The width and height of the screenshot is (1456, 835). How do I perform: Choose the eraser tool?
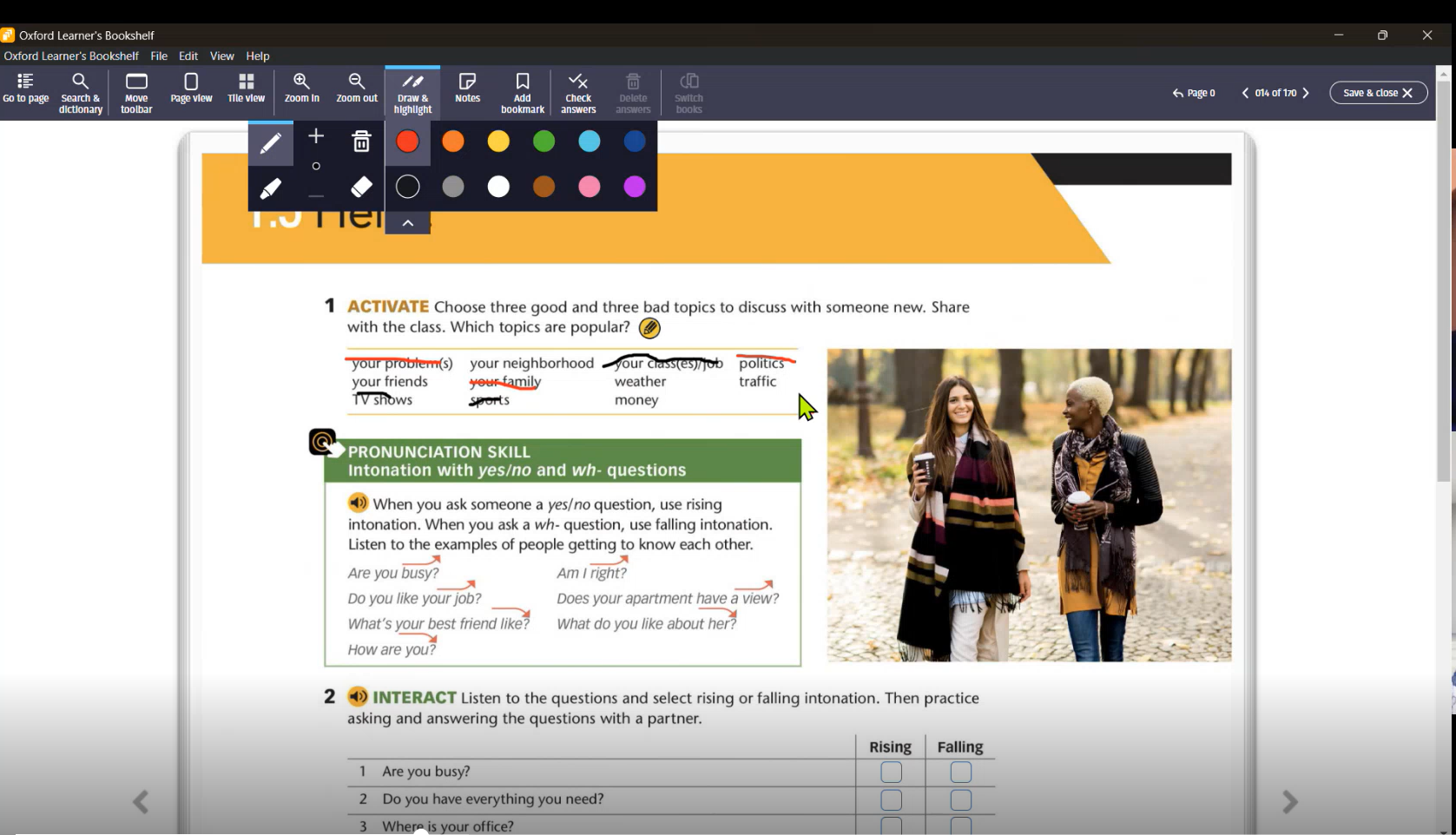tap(361, 187)
